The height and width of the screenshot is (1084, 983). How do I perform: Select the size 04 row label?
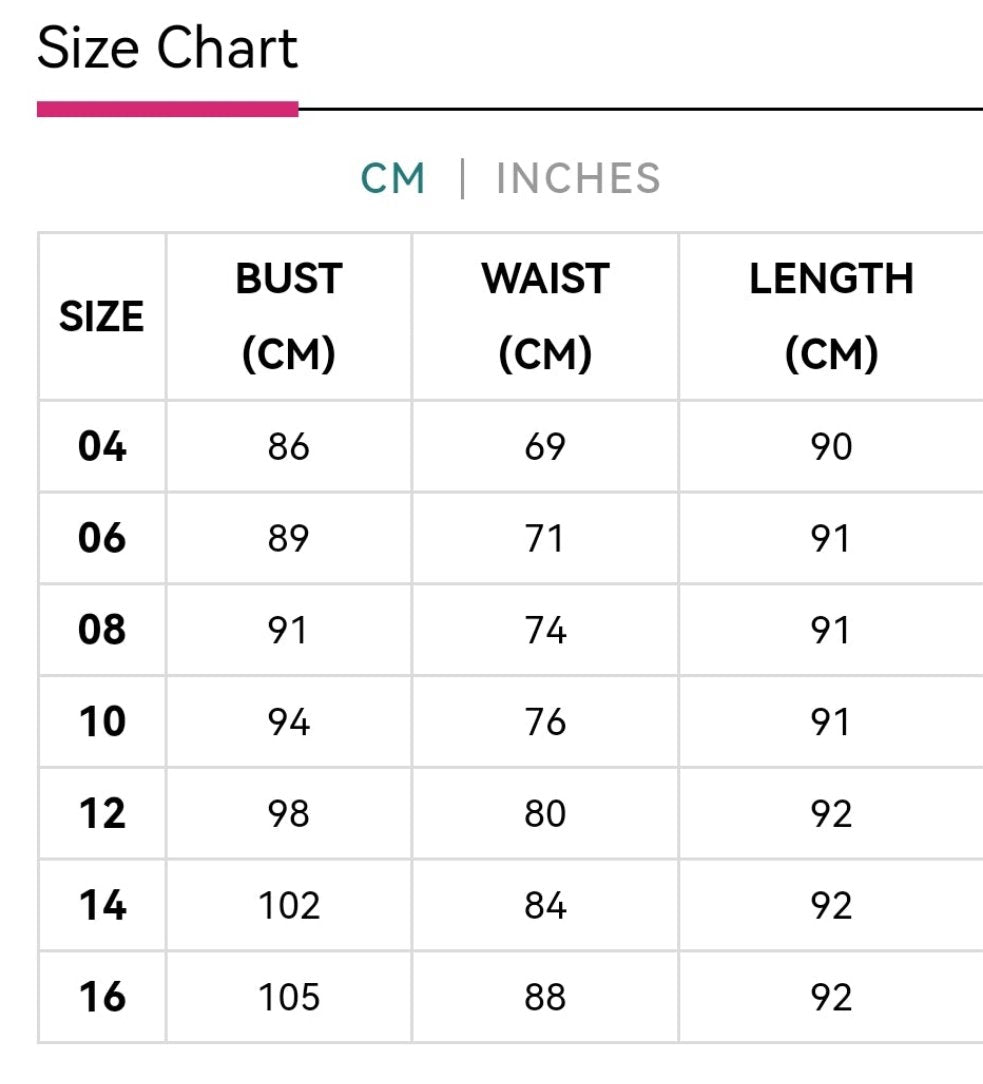[x=102, y=446]
